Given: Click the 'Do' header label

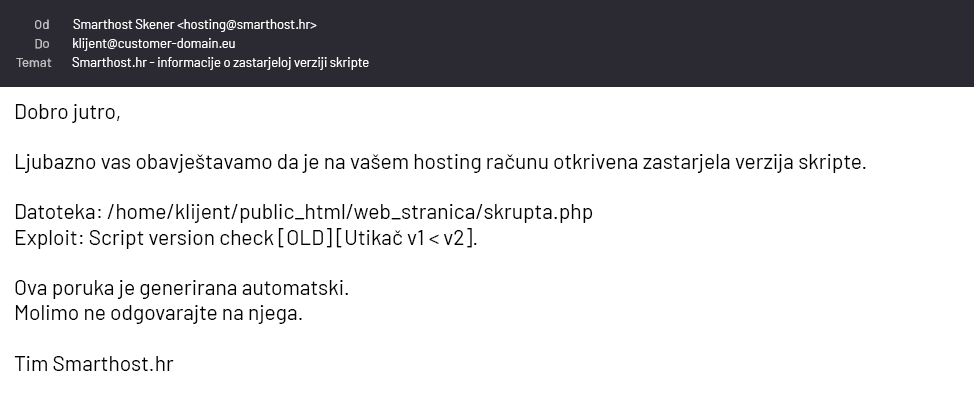Looking at the screenshot, I should coord(42,43).
